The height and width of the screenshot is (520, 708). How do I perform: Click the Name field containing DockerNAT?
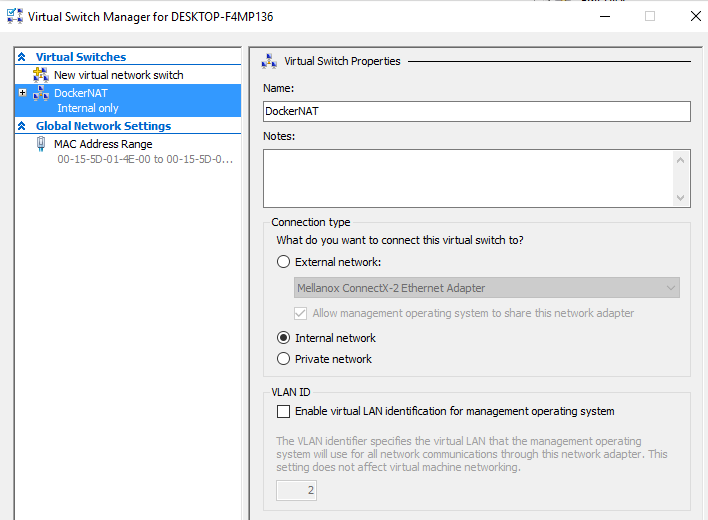(x=476, y=112)
